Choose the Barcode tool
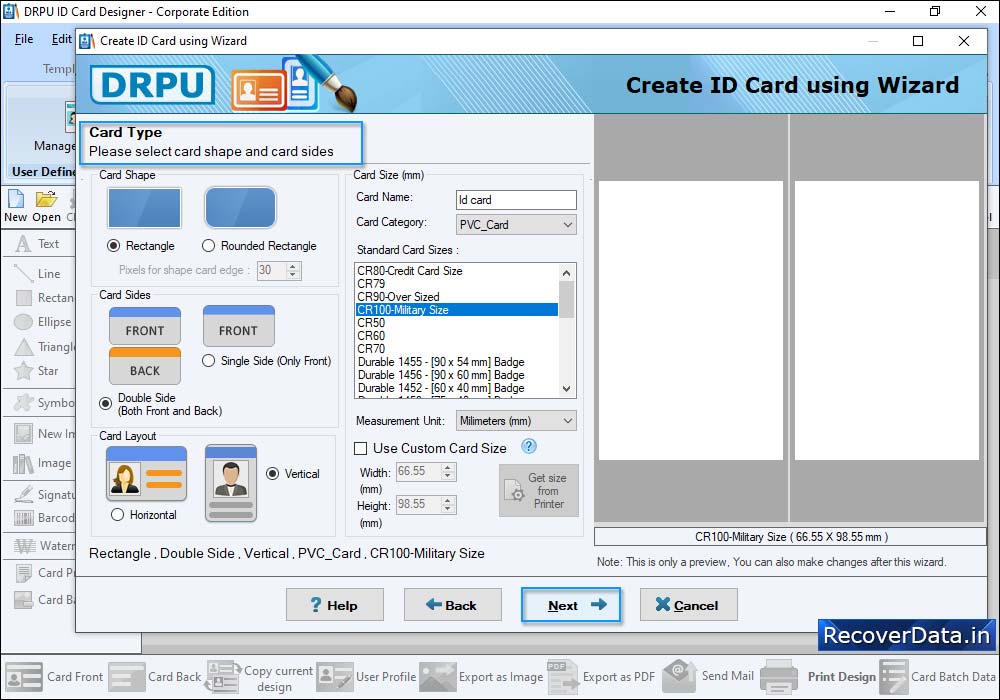Image resolution: width=1000 pixels, height=700 pixels. [43, 518]
